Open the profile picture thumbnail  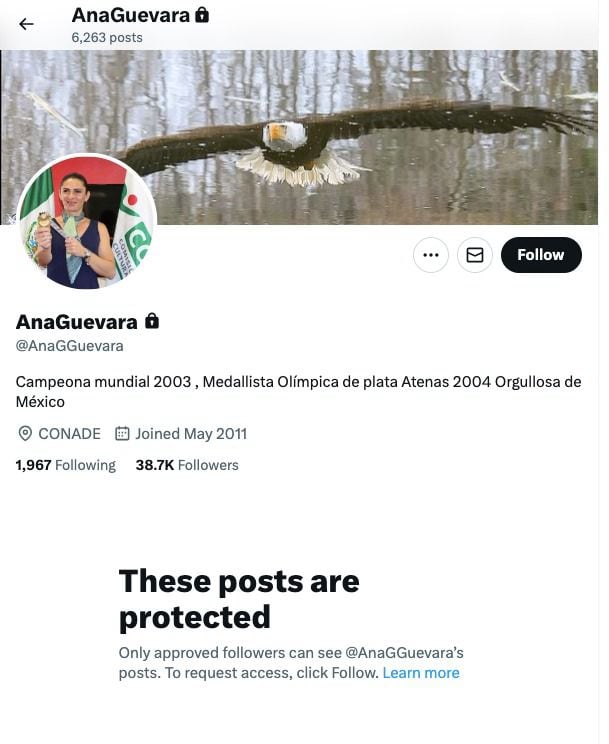[86, 222]
